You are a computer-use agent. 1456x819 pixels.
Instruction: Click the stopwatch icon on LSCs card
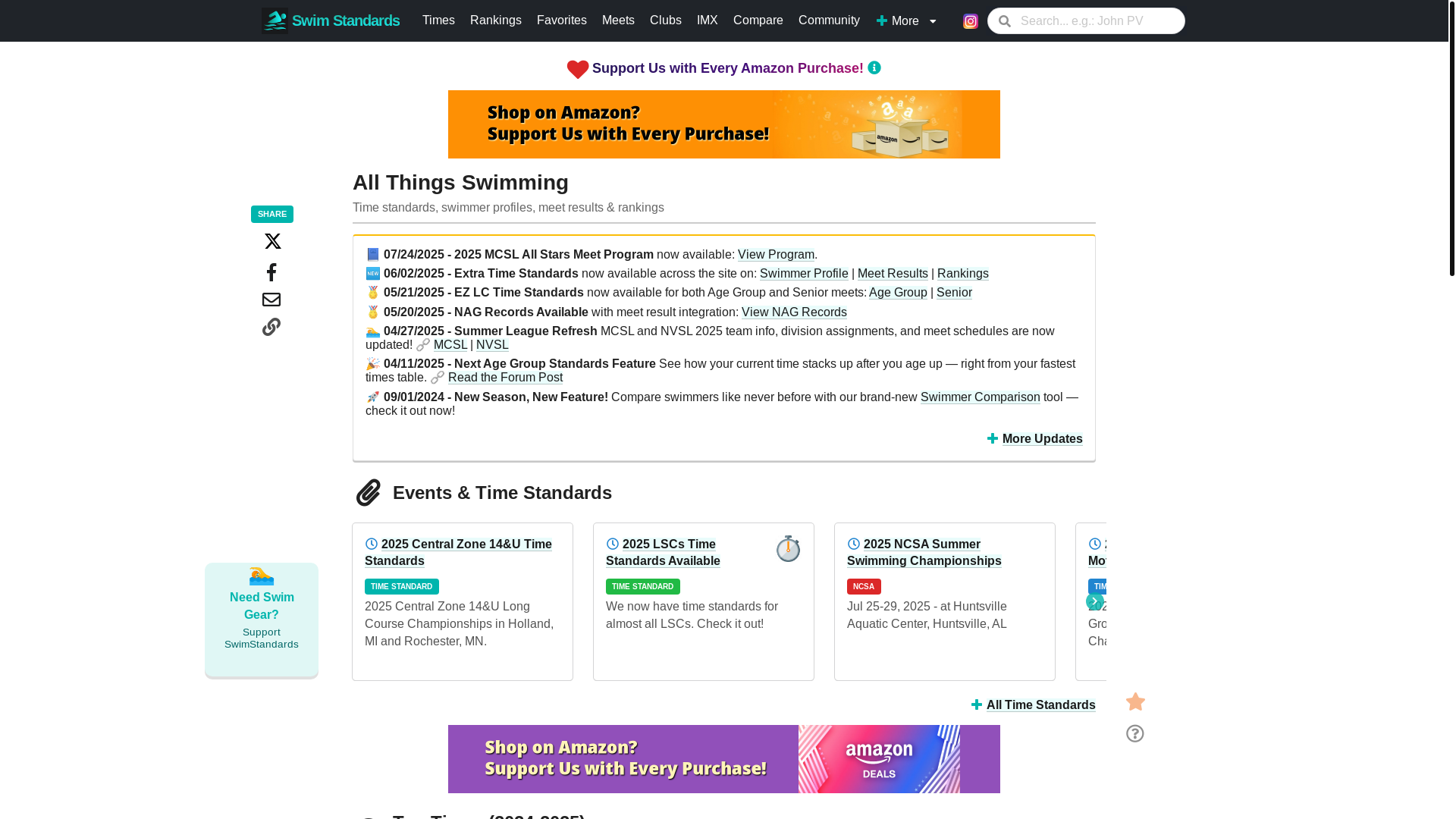click(788, 548)
